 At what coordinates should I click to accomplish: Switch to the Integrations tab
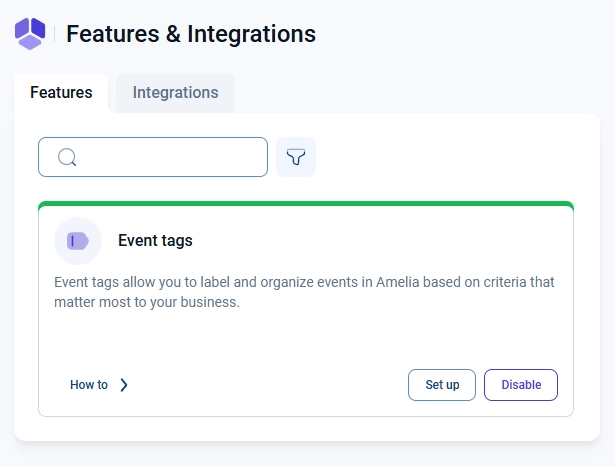point(175,93)
